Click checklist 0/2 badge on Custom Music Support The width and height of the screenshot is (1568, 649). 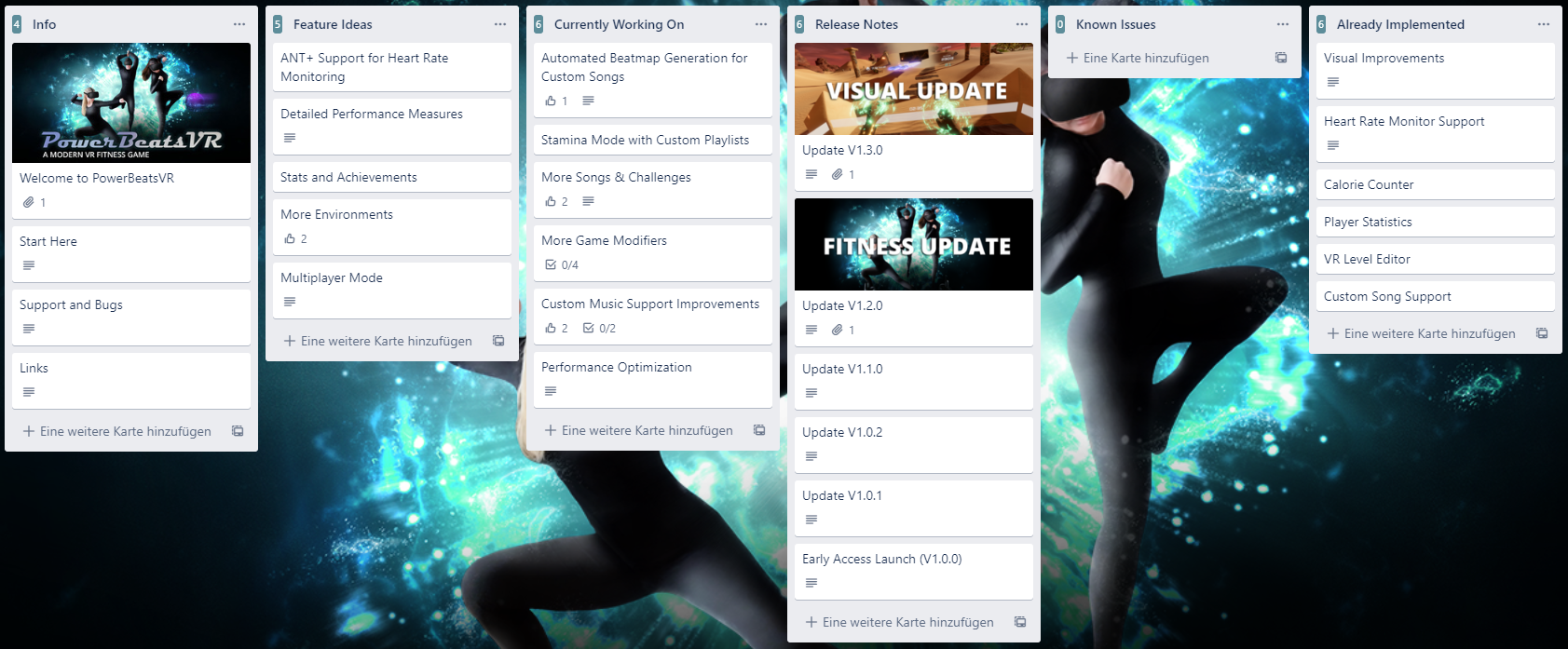pyautogui.click(x=599, y=329)
